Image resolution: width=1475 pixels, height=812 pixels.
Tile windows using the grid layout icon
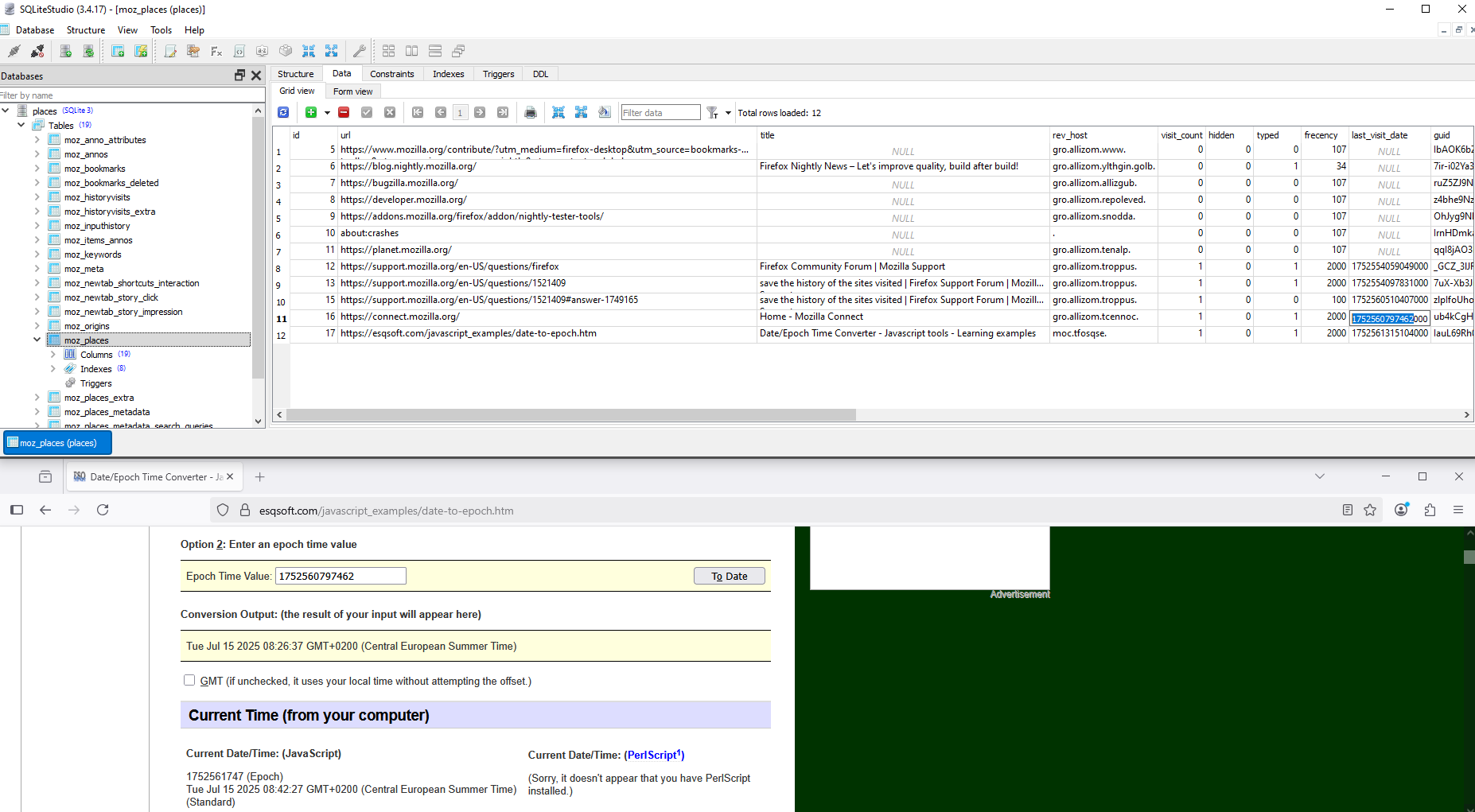point(388,51)
